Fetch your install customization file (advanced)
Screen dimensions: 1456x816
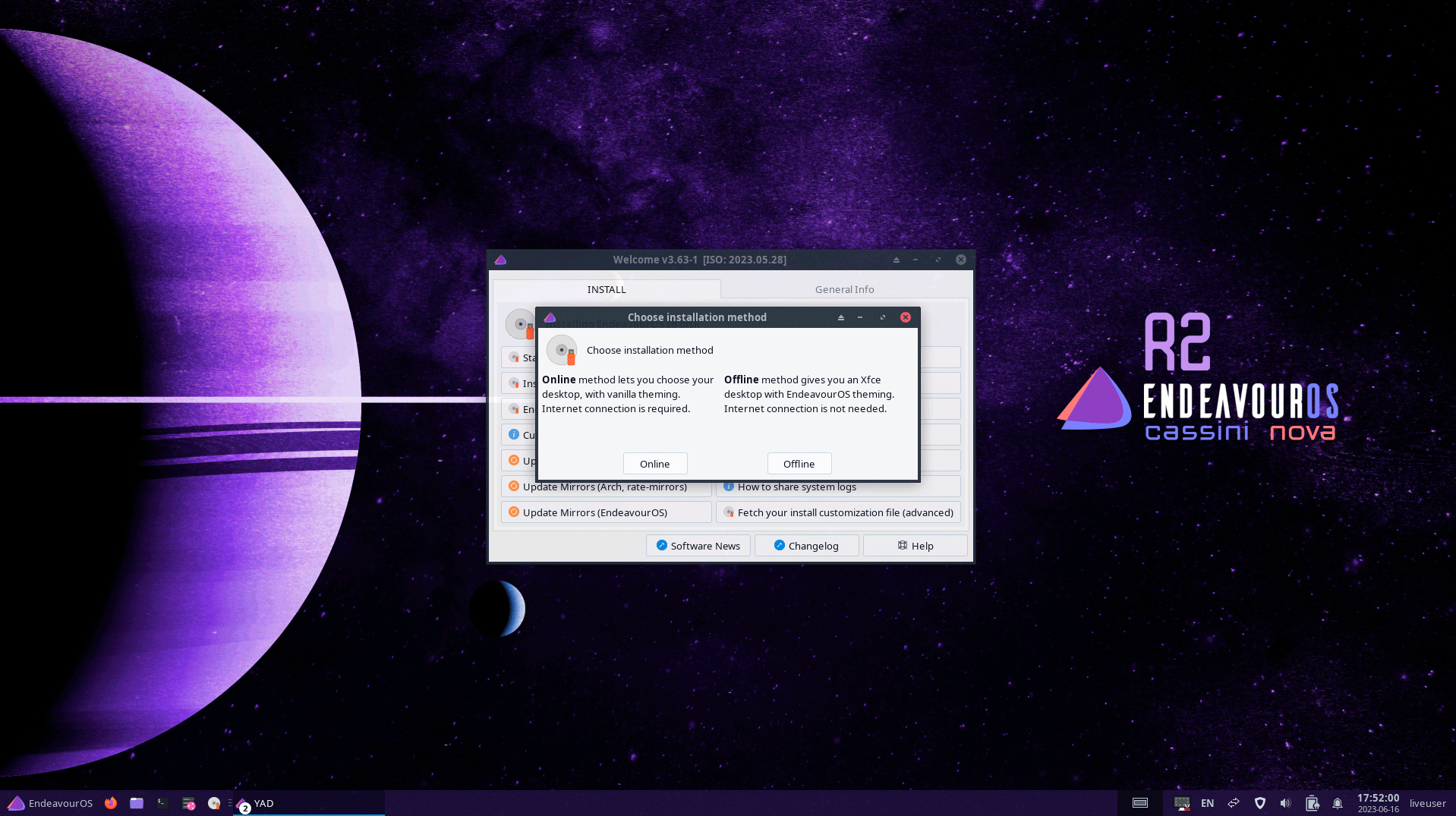[x=838, y=512]
